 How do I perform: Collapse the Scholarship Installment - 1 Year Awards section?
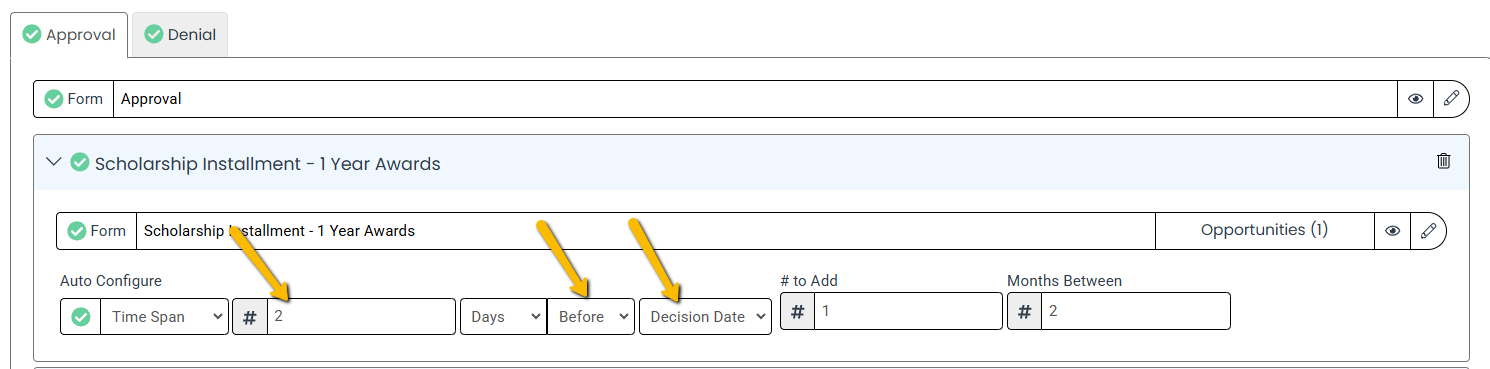click(54, 162)
